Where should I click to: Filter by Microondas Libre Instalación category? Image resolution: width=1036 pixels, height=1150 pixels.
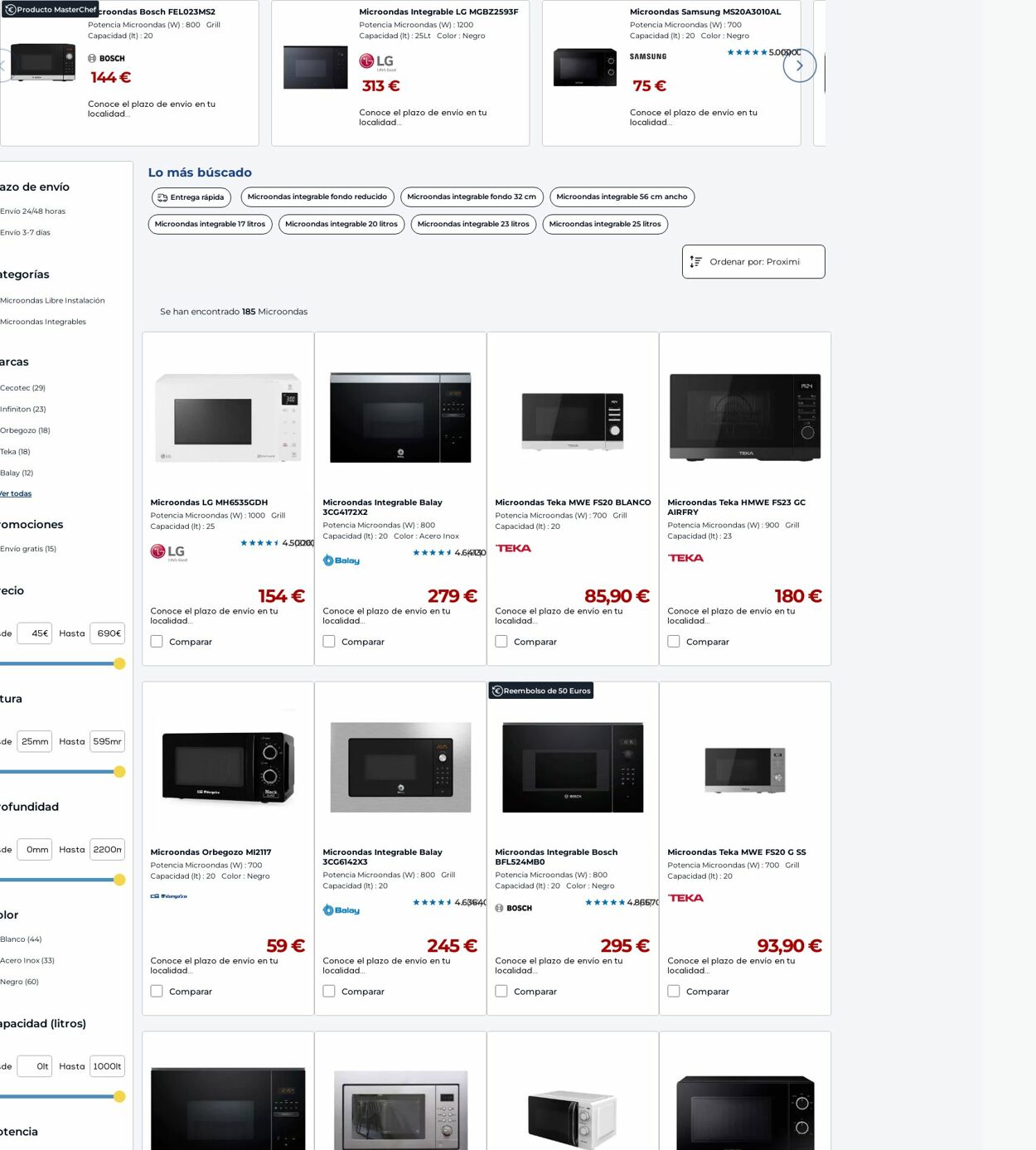pos(52,301)
